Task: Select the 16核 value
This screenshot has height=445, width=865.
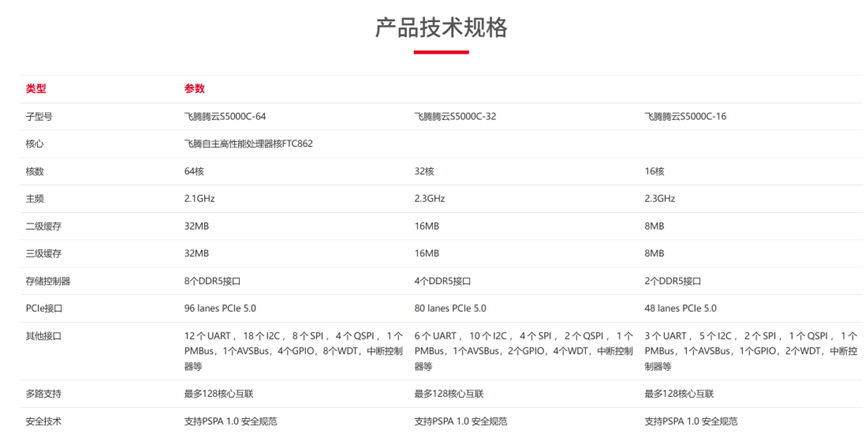Action: pos(654,171)
